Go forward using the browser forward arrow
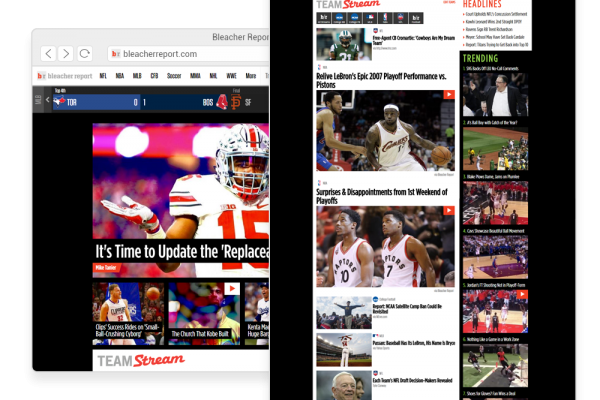Viewport: 600px width, 400px height. click(x=66, y=54)
